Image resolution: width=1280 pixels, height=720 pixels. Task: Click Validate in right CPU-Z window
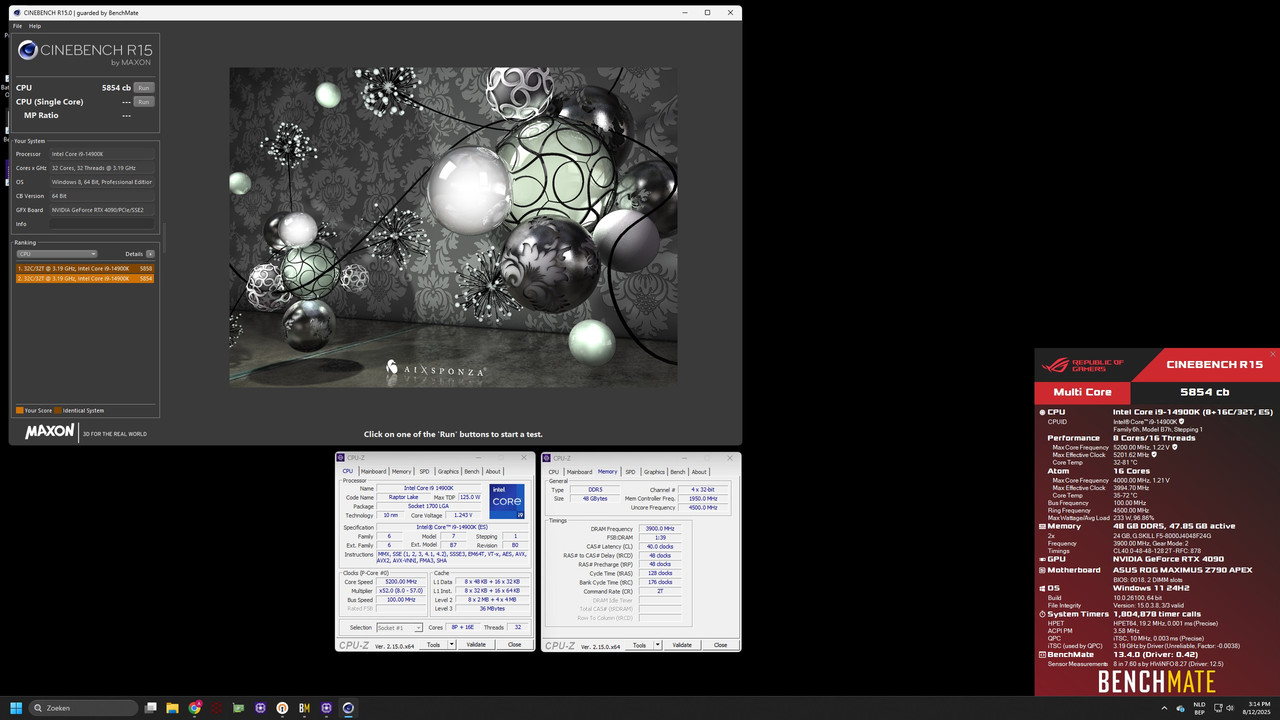(682, 645)
